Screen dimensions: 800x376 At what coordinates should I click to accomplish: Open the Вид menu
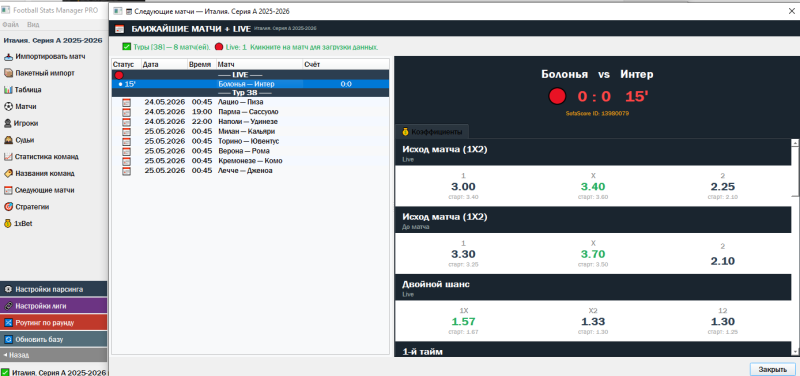point(33,24)
